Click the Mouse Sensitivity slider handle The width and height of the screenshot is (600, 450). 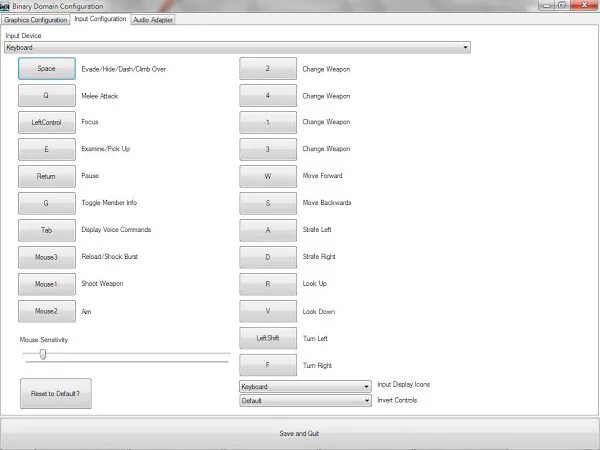point(43,354)
